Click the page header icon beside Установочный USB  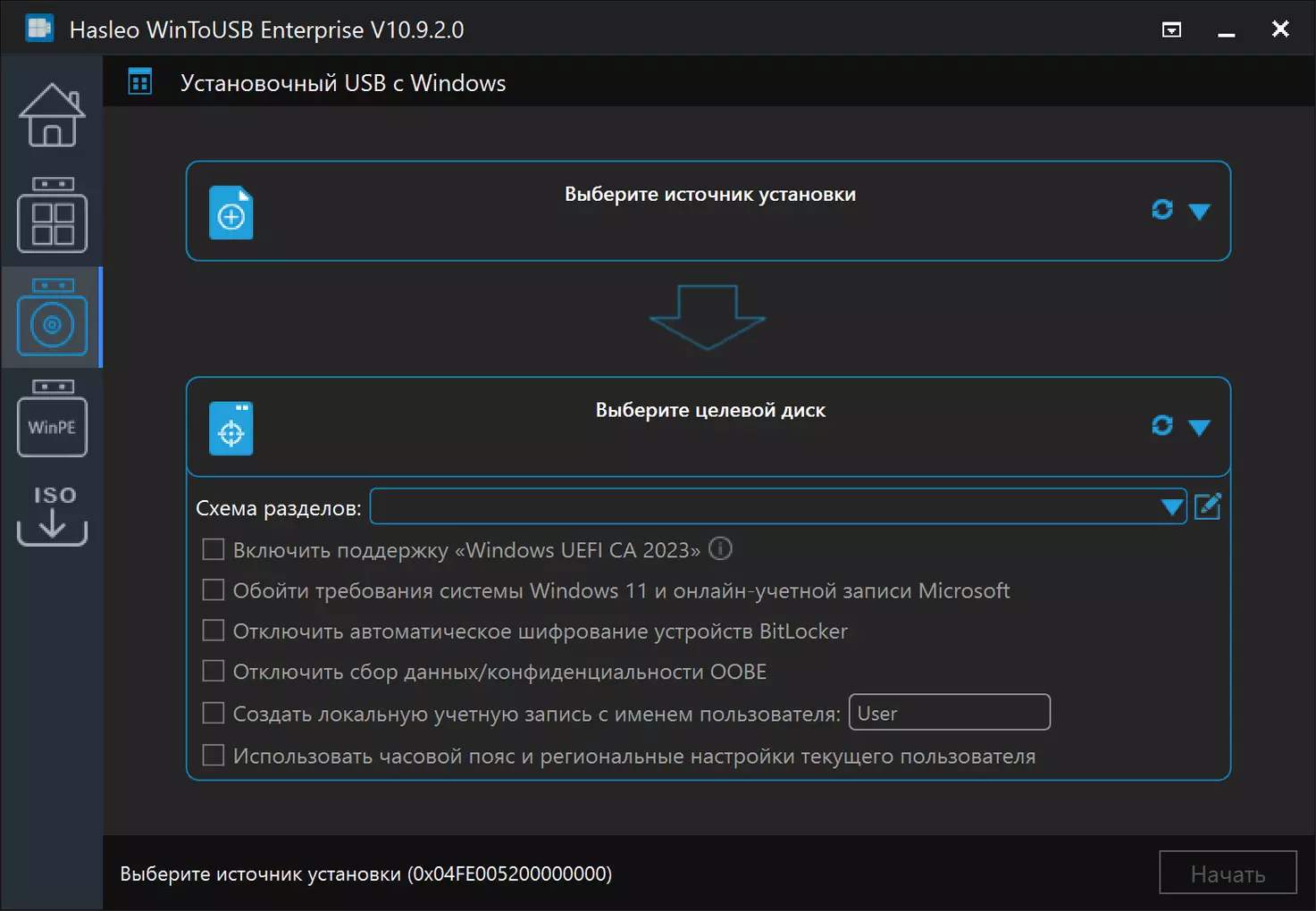140,82
